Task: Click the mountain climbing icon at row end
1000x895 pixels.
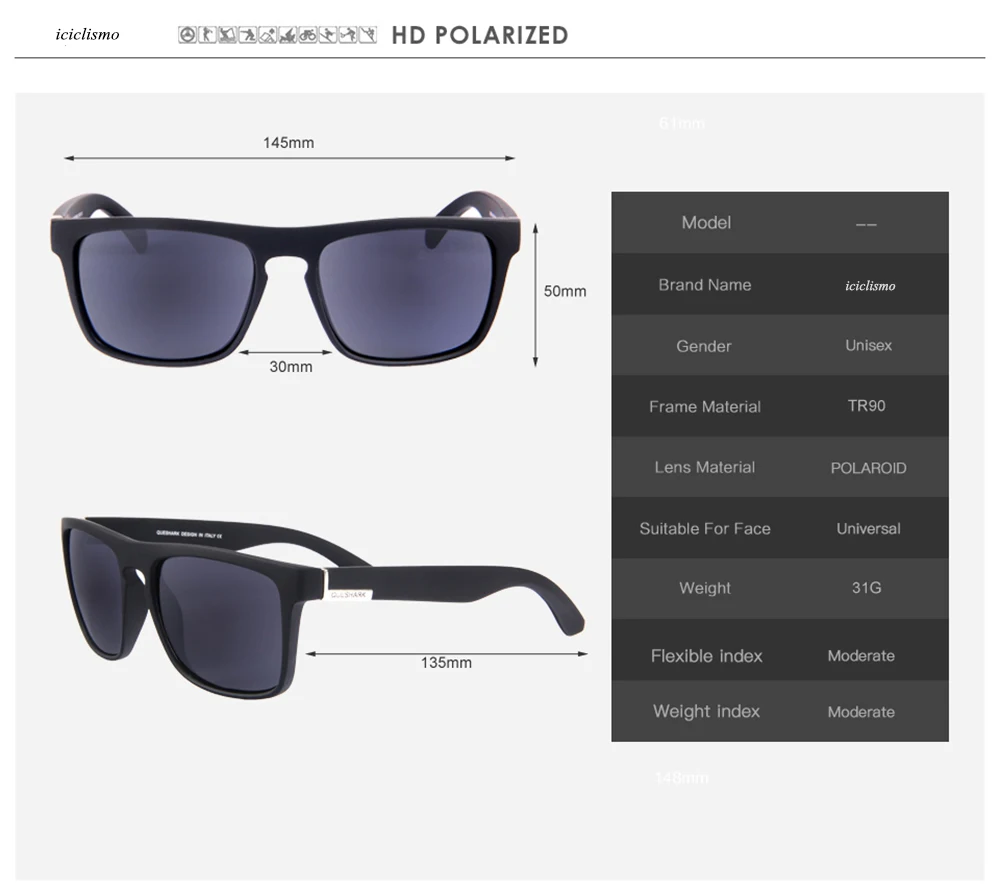Action: click(368, 34)
